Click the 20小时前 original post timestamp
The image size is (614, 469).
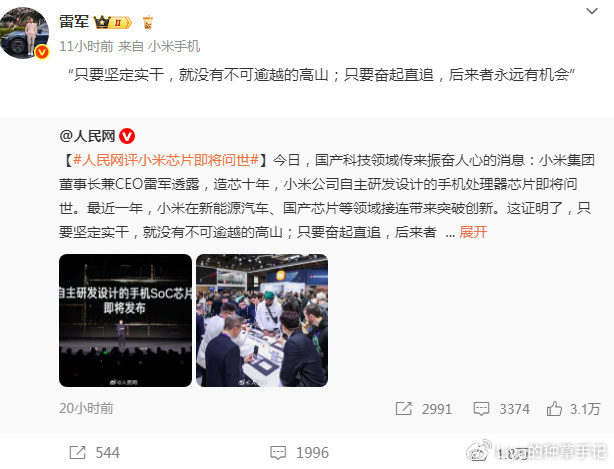86,408
